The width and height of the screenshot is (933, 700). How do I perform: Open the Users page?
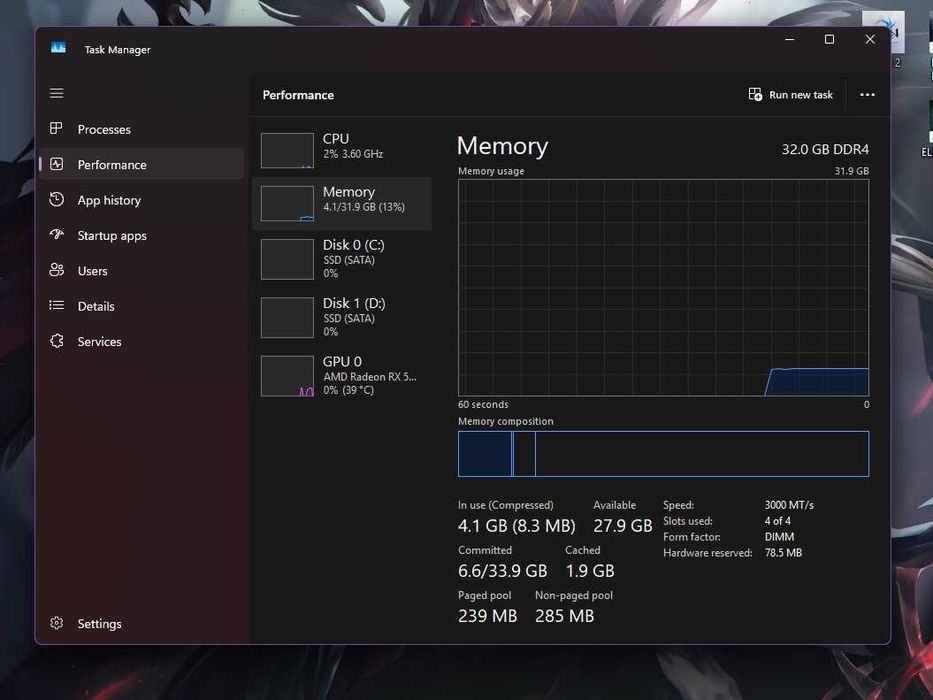[142, 271]
